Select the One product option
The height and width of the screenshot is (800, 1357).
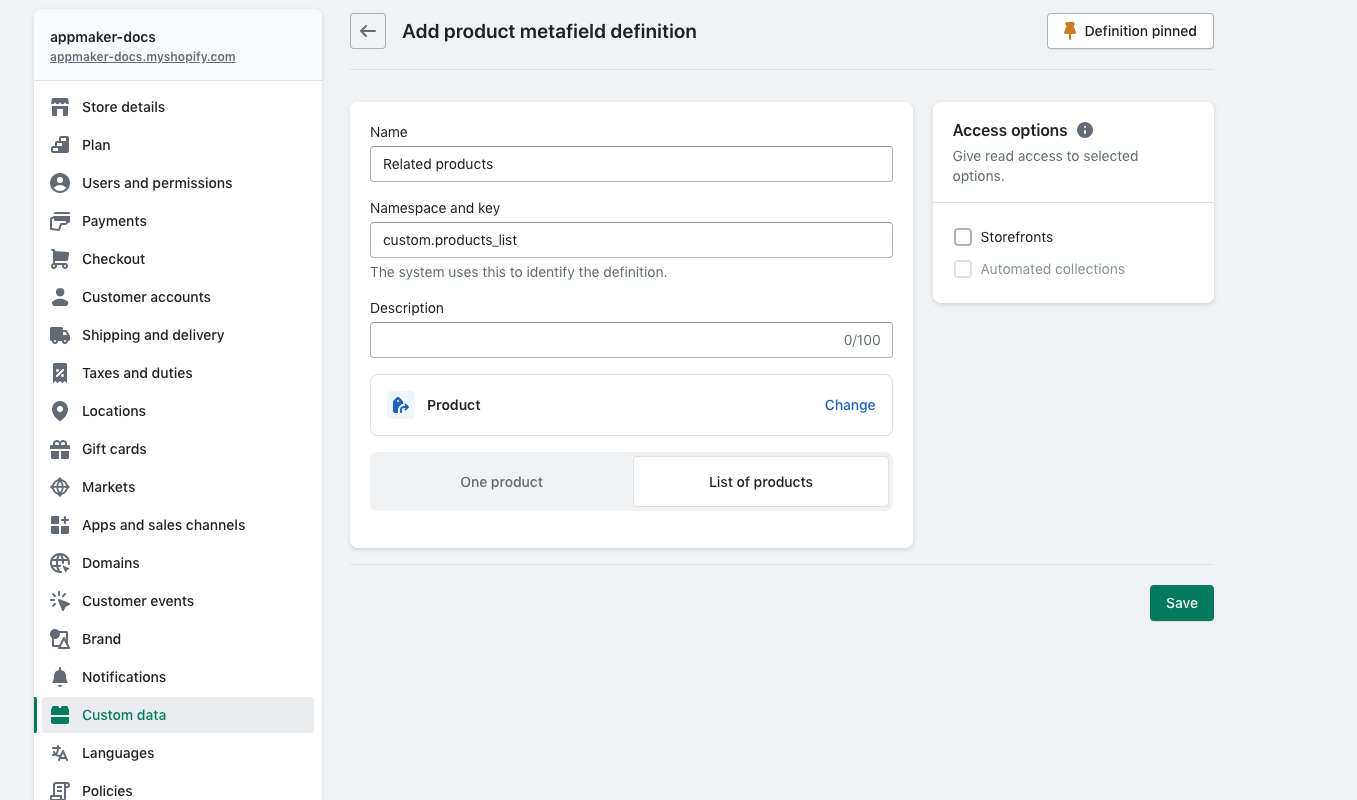(501, 482)
